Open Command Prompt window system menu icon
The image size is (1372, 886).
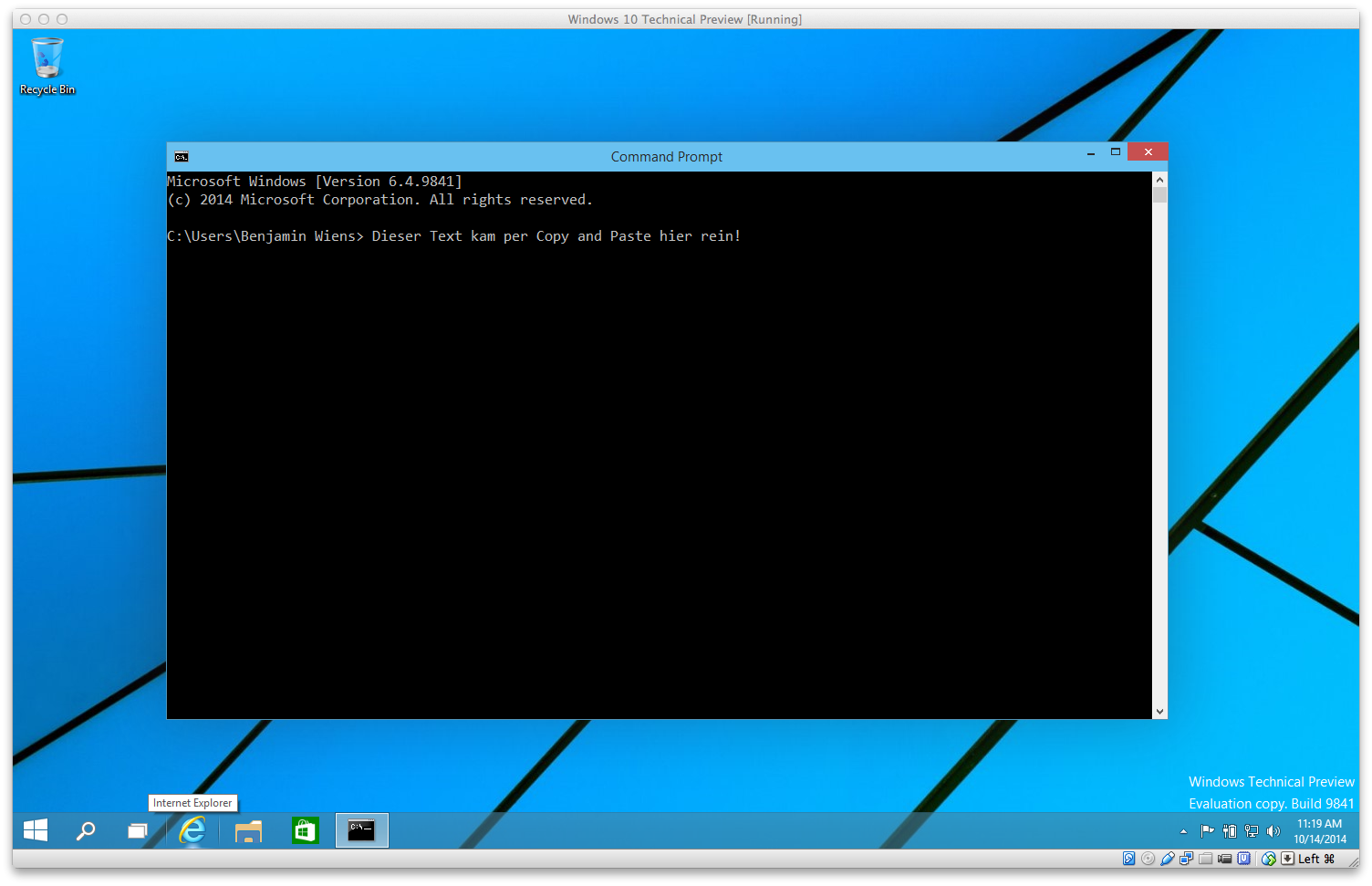click(182, 157)
